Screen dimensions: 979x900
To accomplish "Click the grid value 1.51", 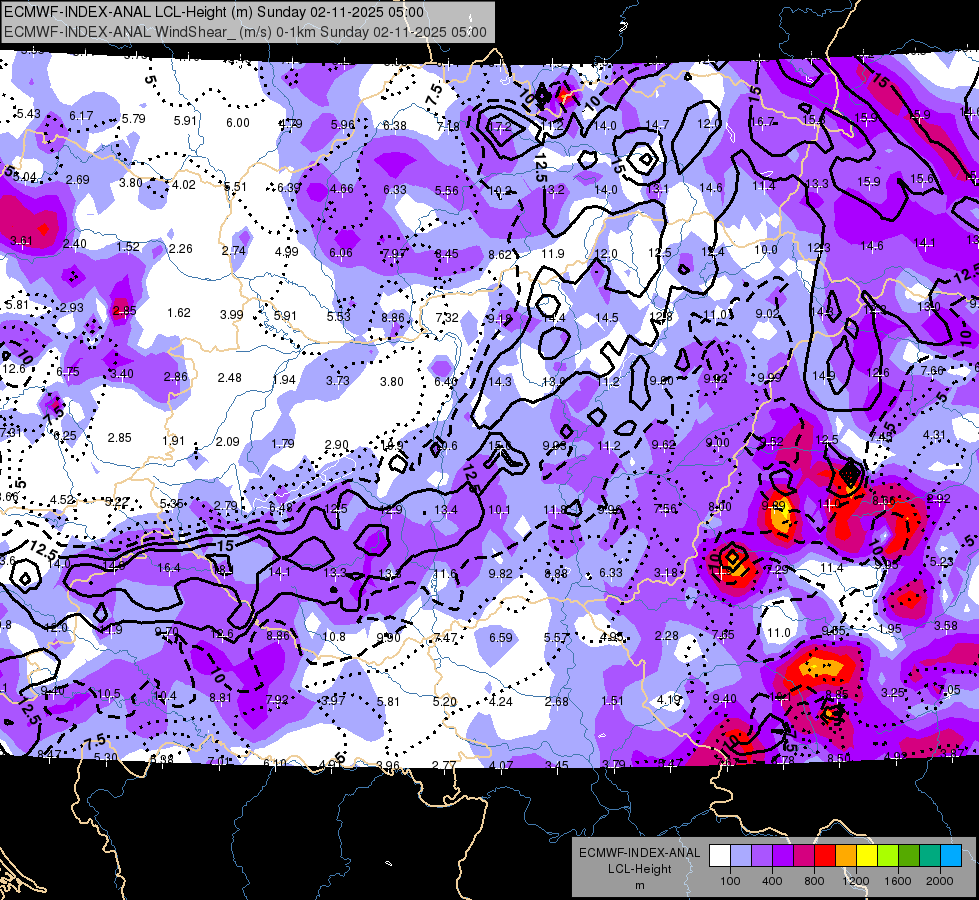I will point(612,701).
